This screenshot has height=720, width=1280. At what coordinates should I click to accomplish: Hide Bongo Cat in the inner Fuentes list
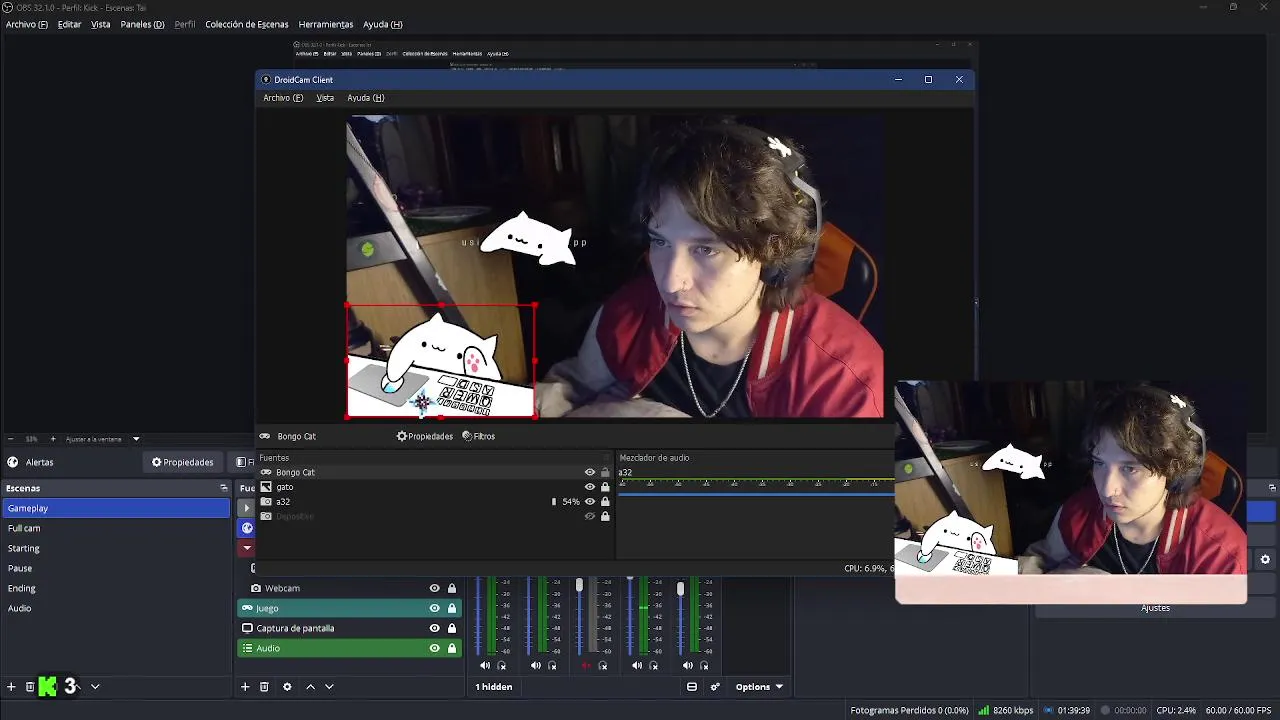coord(590,472)
